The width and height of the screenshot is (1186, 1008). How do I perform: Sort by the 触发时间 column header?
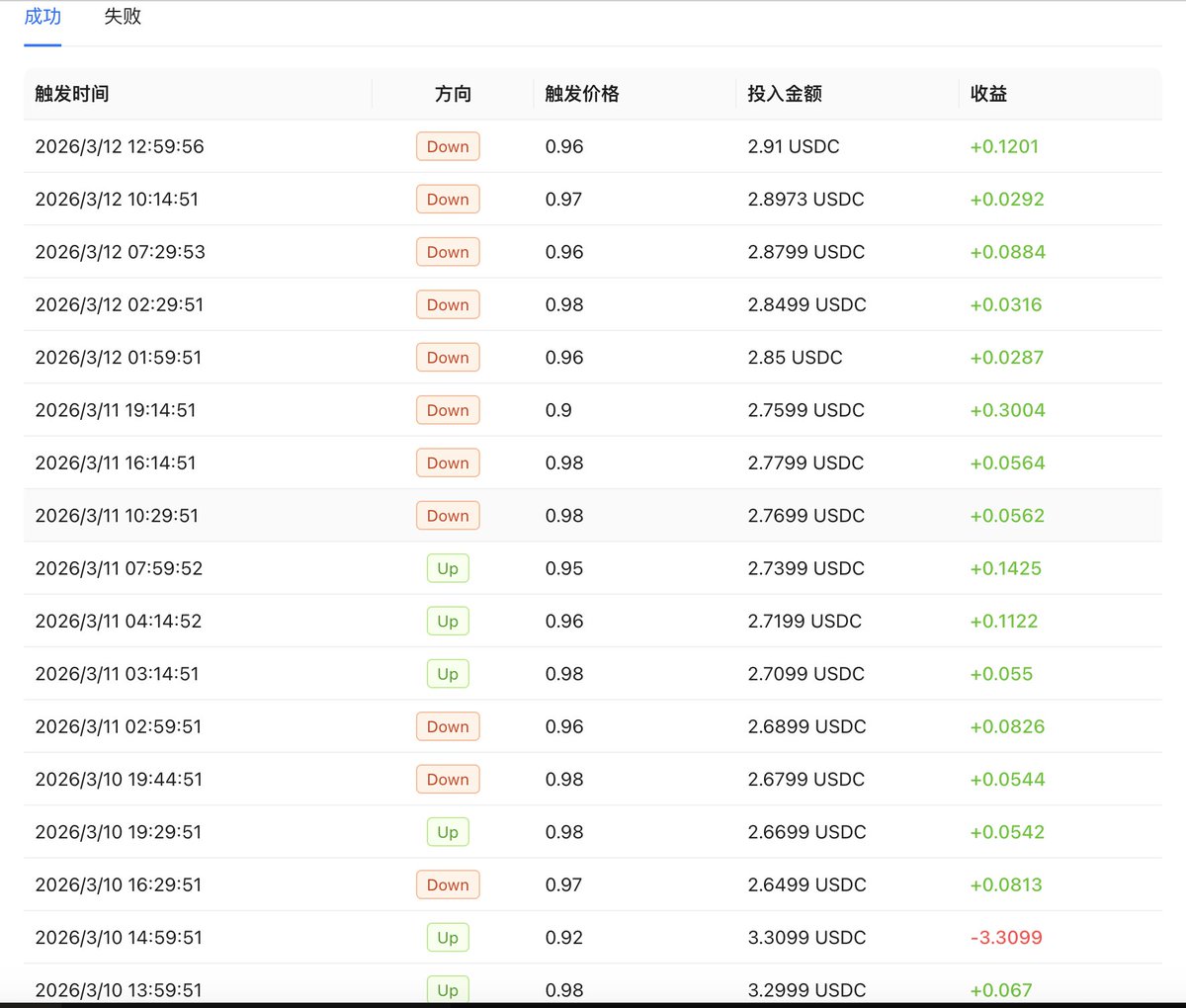point(72,94)
